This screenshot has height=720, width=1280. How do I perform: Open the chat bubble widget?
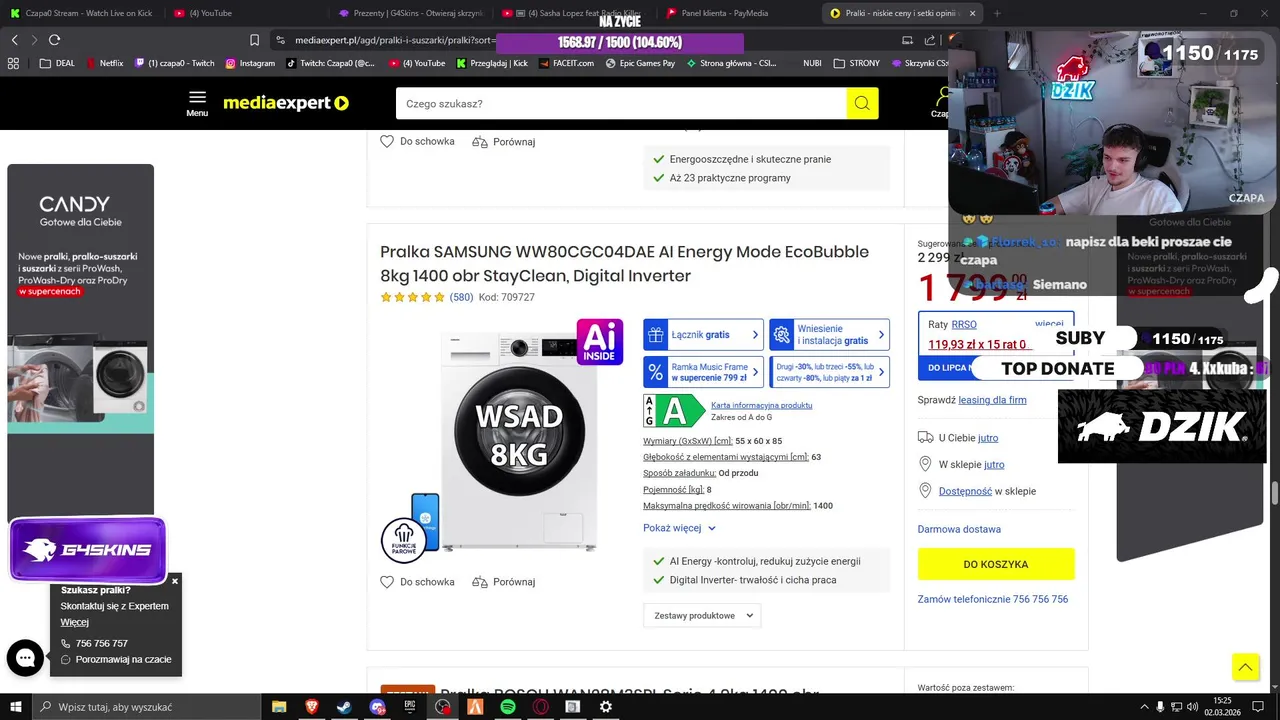click(25, 658)
